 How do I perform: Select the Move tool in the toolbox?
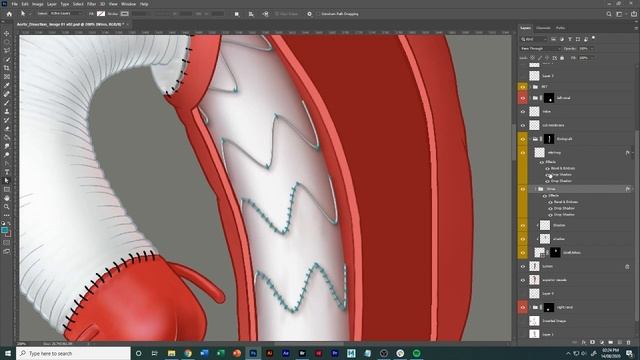[x=7, y=33]
